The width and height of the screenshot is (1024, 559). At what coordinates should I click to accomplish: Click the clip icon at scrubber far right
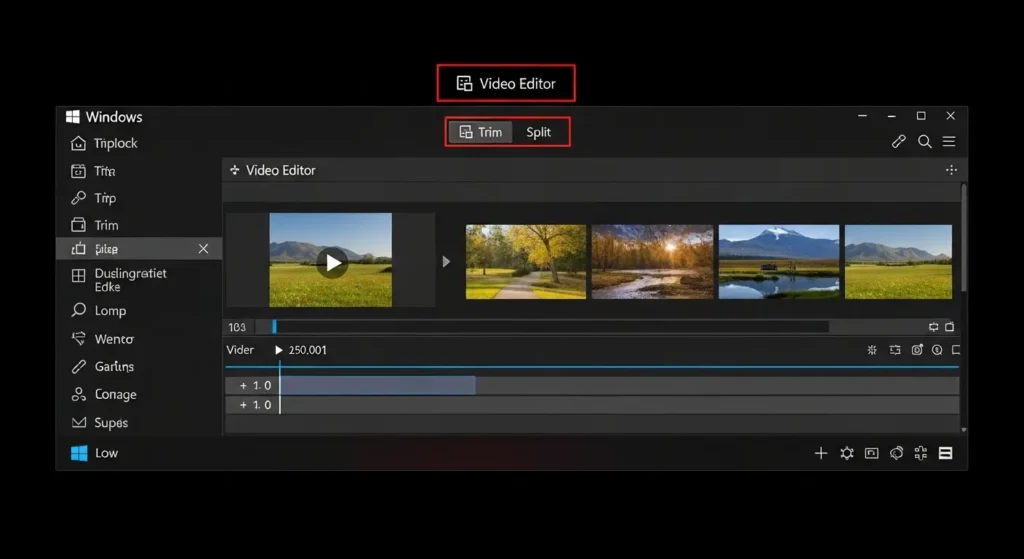950,327
